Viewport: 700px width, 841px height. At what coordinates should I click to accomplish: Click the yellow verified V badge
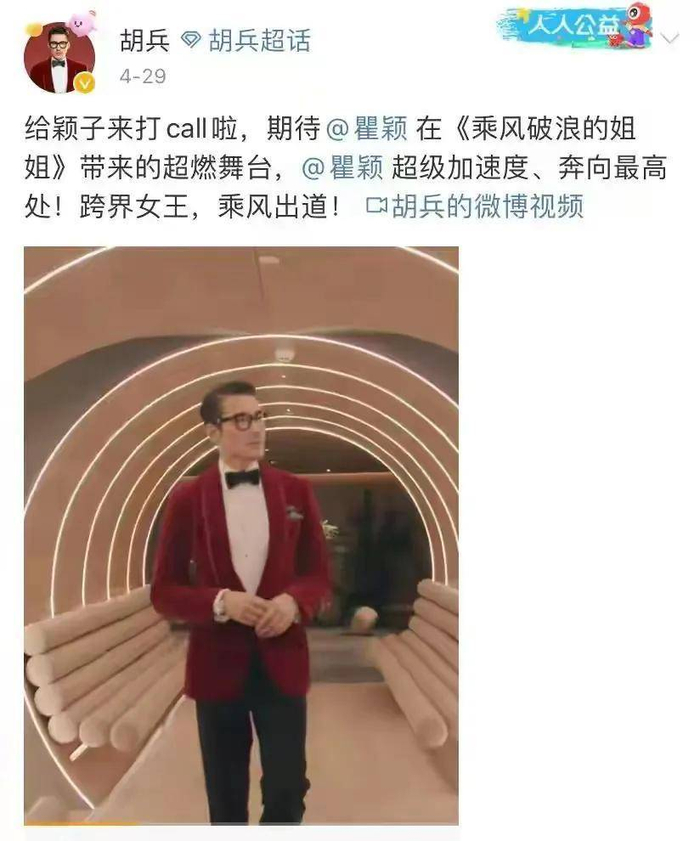(84, 83)
